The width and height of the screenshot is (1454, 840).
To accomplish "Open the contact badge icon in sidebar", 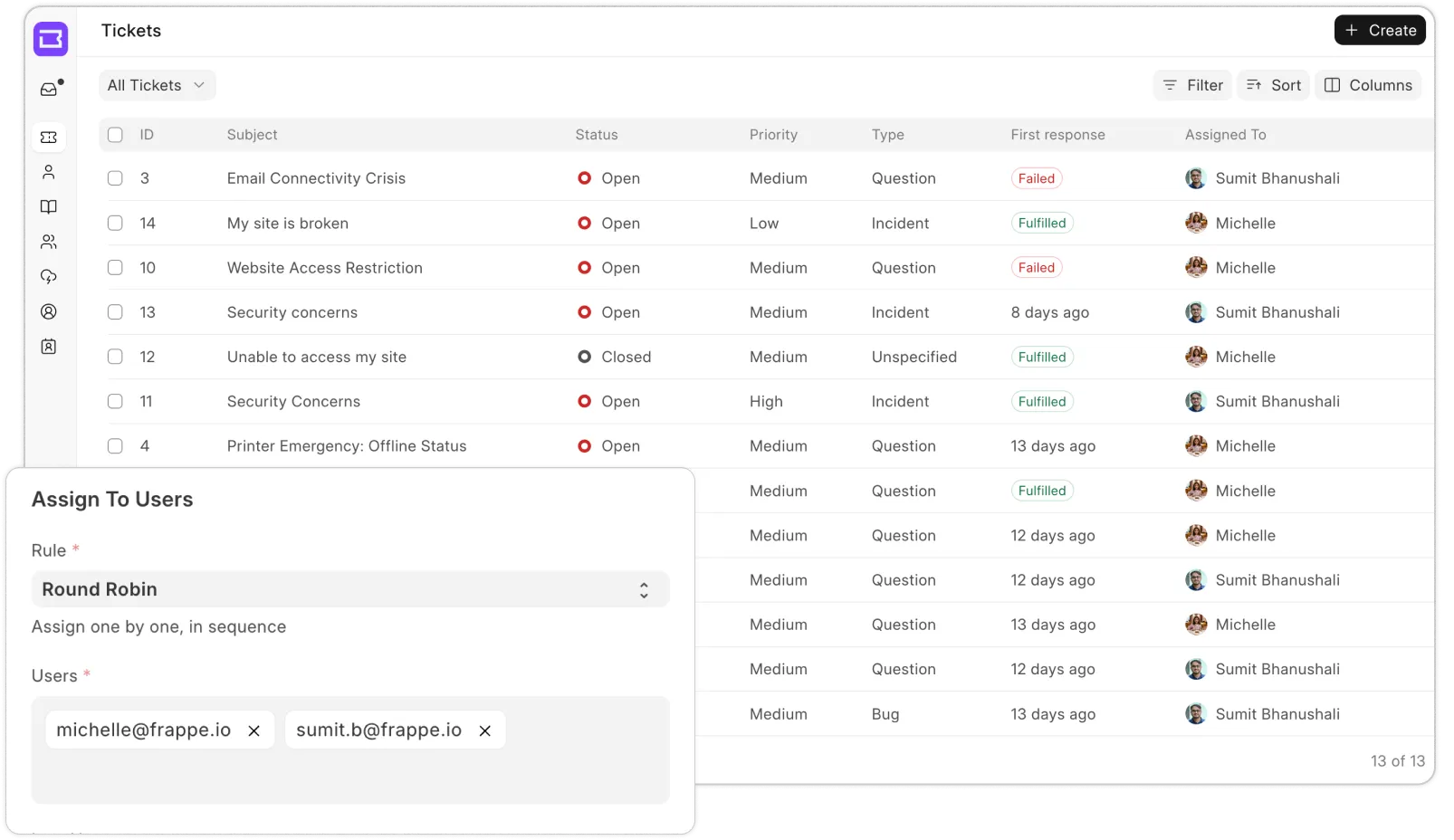I will point(49,347).
